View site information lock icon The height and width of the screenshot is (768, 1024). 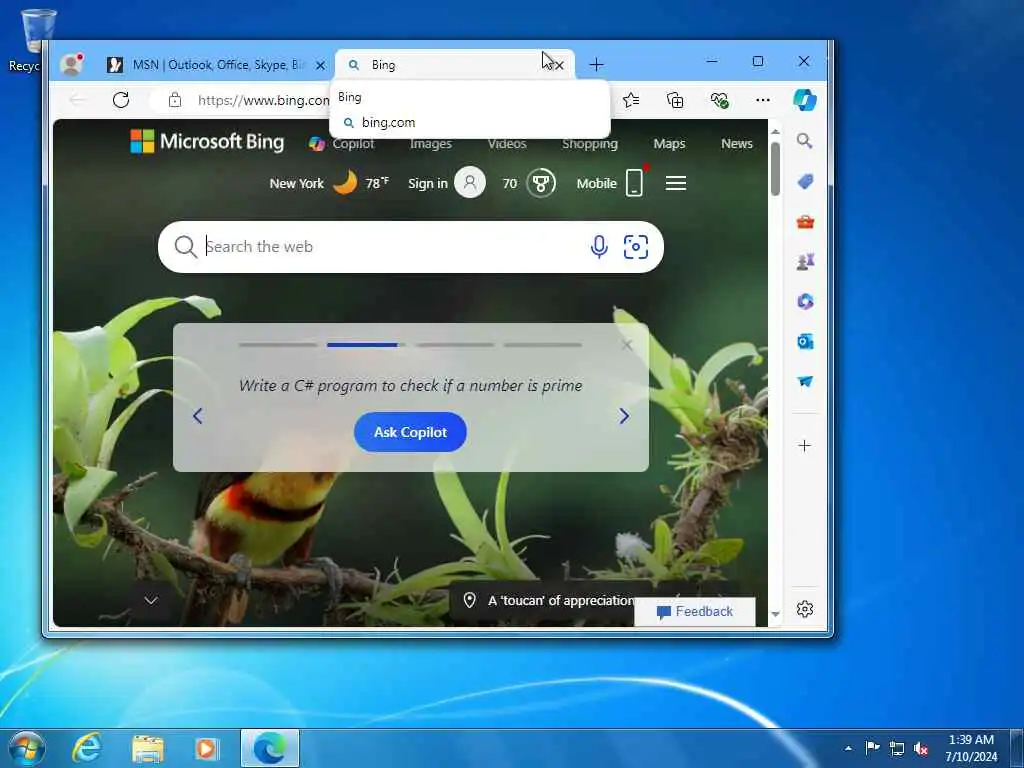pyautogui.click(x=174, y=100)
